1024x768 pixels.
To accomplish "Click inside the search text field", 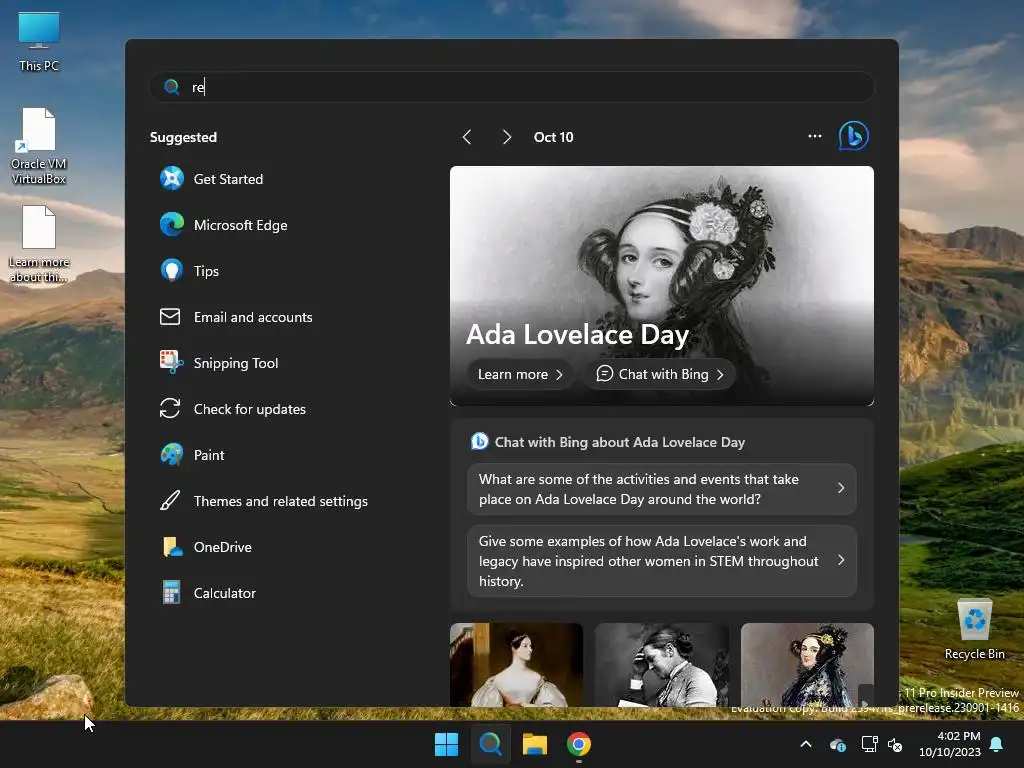I will point(511,87).
